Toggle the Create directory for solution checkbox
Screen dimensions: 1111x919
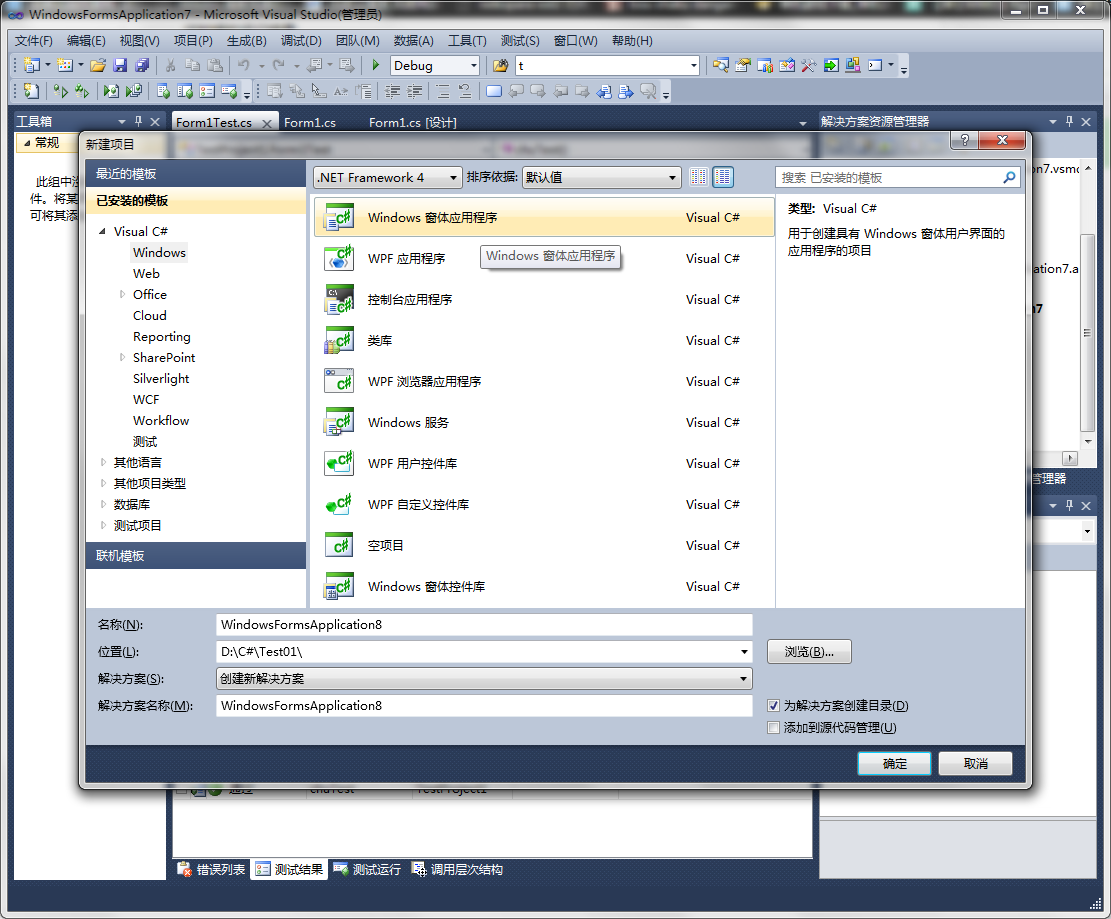[x=774, y=706]
